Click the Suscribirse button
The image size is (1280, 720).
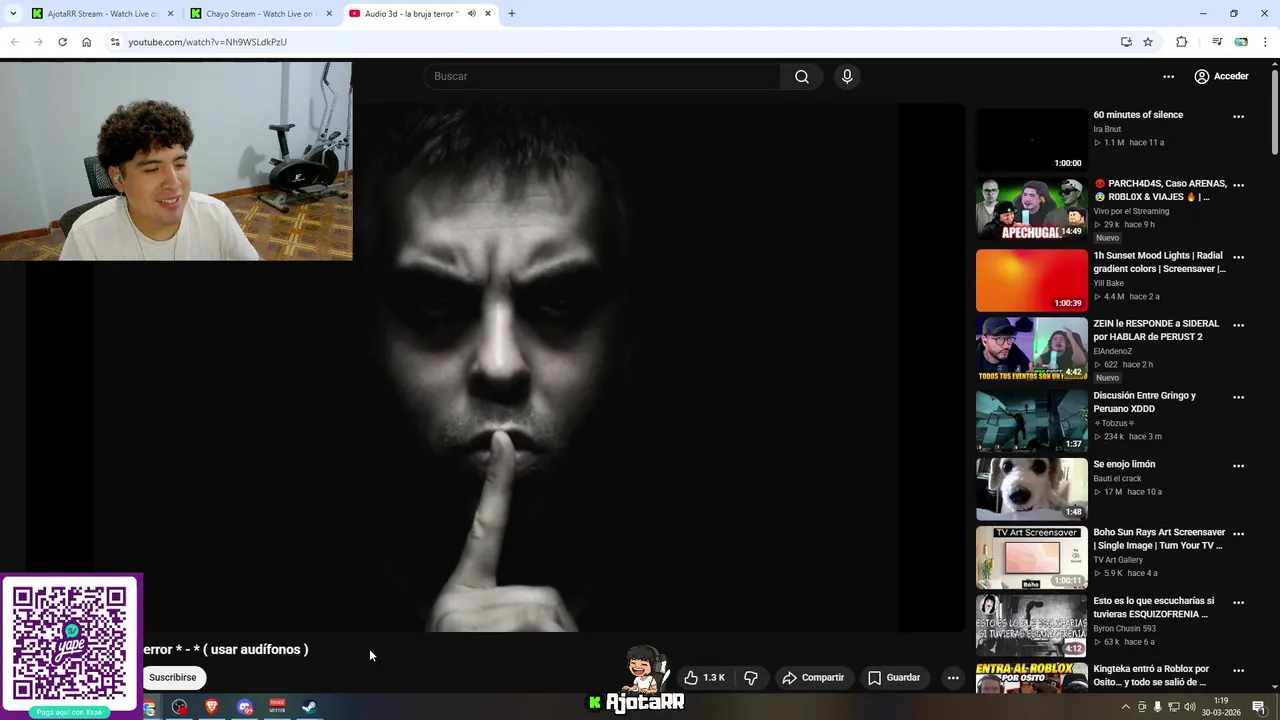(173, 678)
